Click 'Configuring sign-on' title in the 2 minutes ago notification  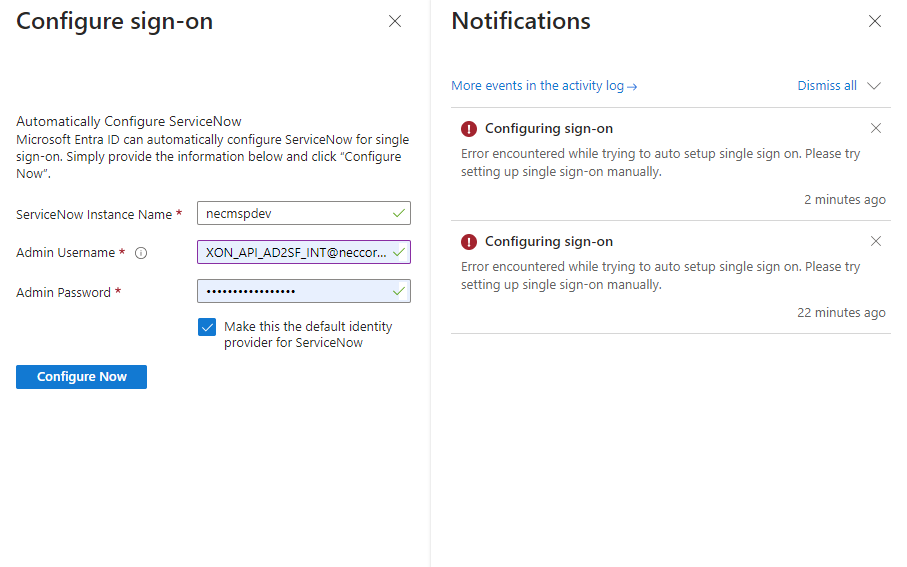(x=549, y=128)
